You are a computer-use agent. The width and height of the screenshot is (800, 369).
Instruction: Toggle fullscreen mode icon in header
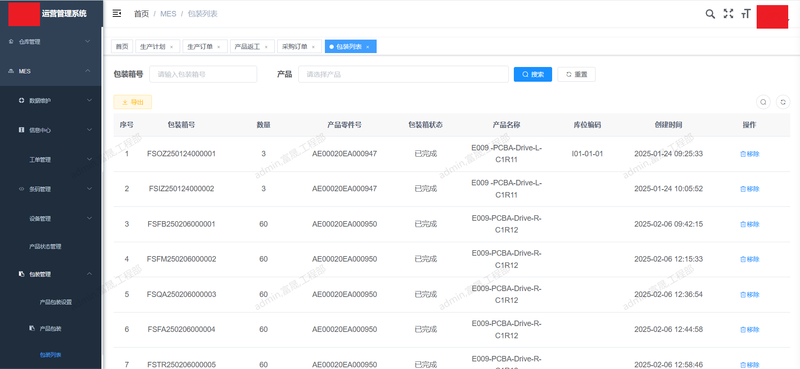728,14
